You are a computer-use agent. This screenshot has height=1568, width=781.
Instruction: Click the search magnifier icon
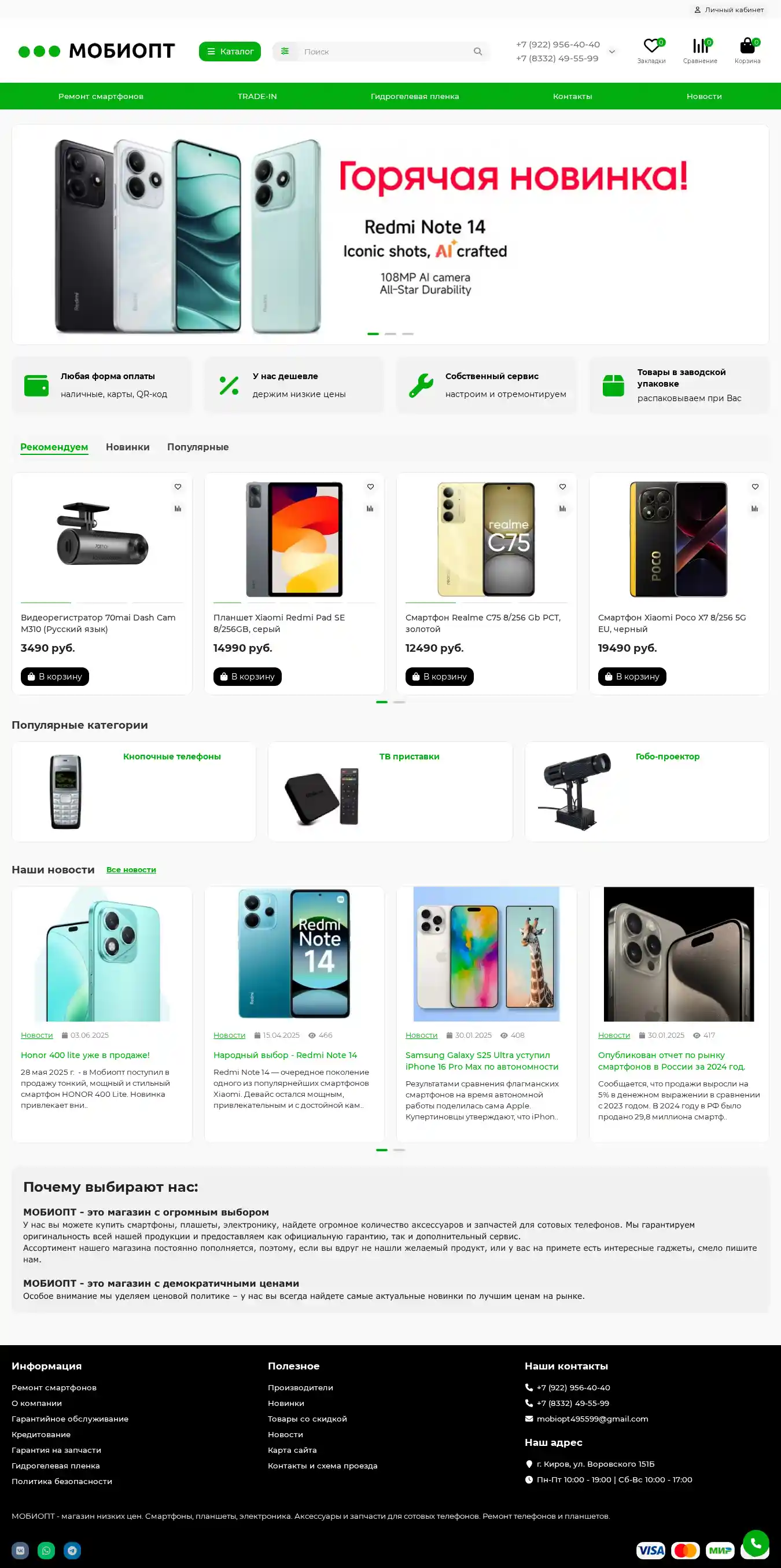477,52
